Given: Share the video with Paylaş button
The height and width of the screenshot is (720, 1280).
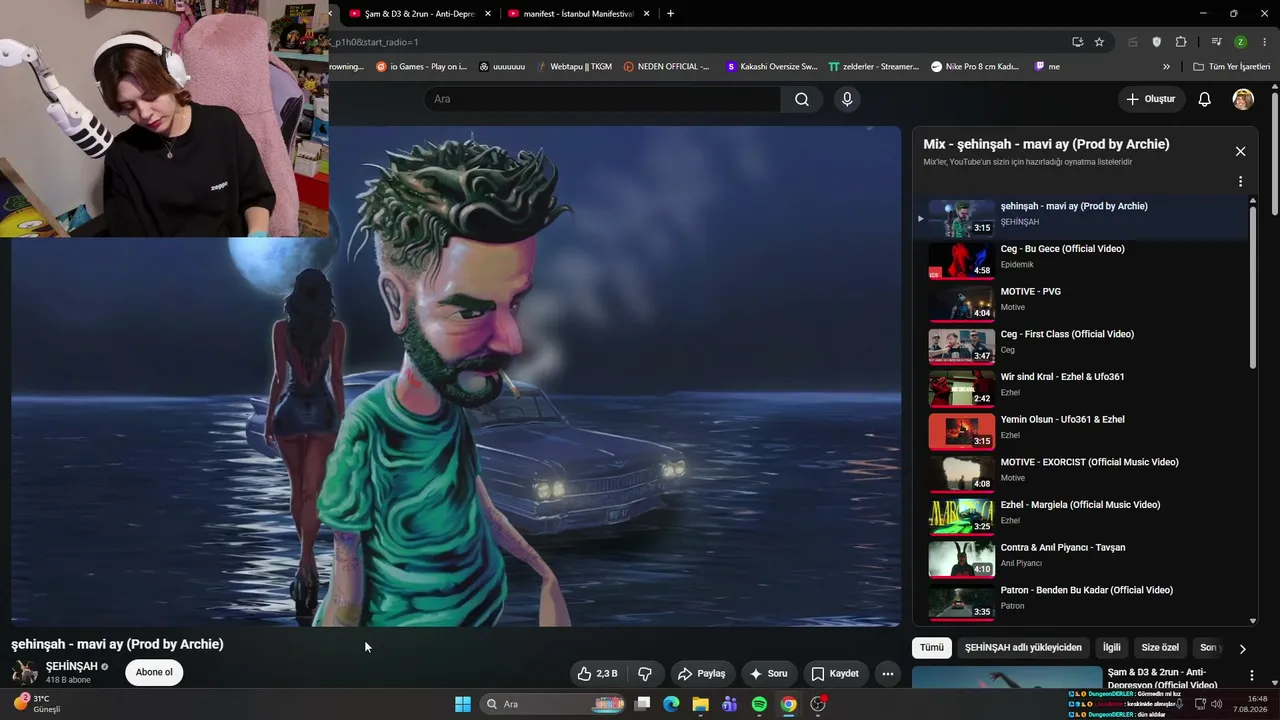Looking at the screenshot, I should [701, 674].
